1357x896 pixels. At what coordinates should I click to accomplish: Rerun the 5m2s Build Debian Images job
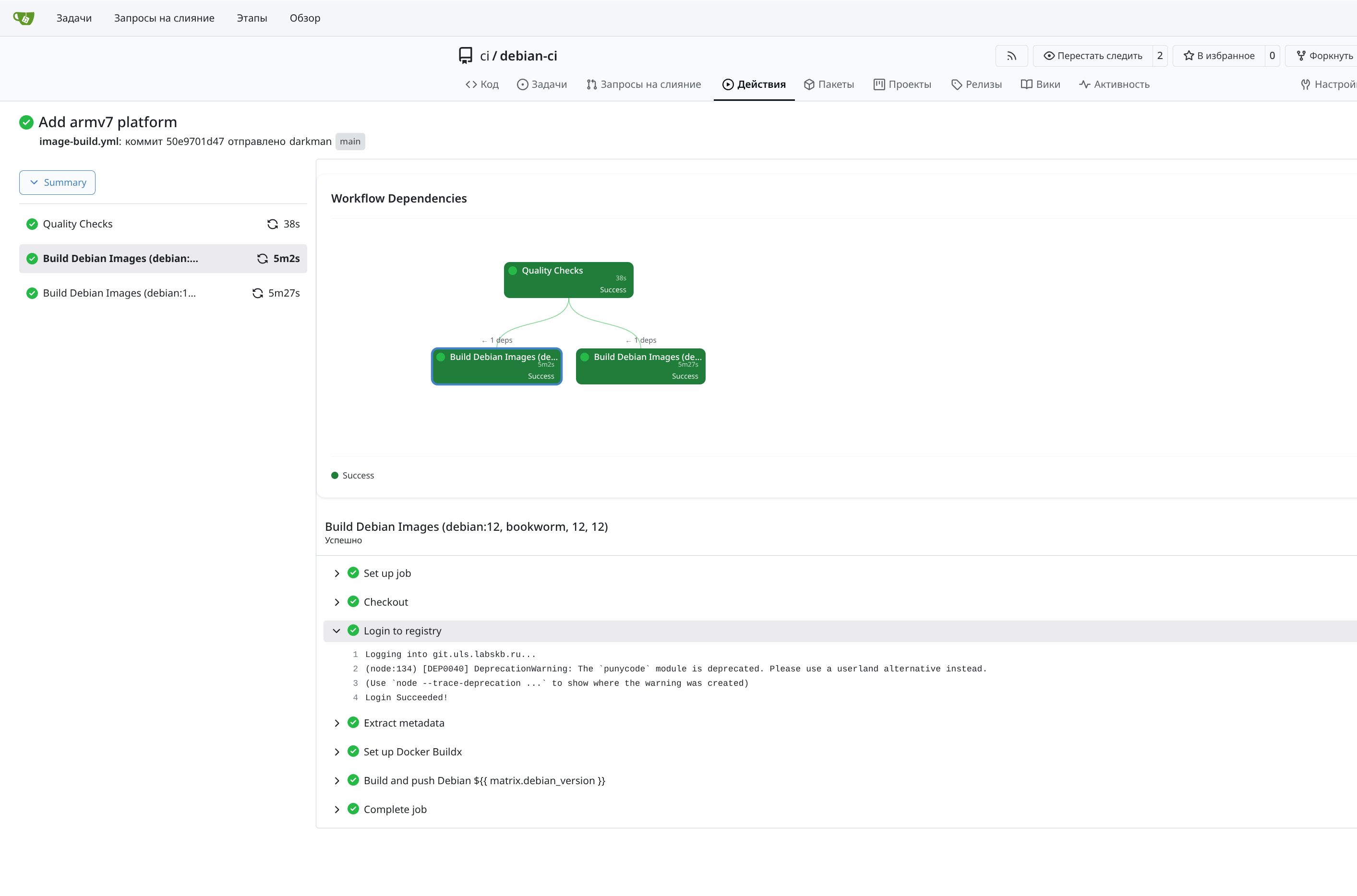pos(262,259)
